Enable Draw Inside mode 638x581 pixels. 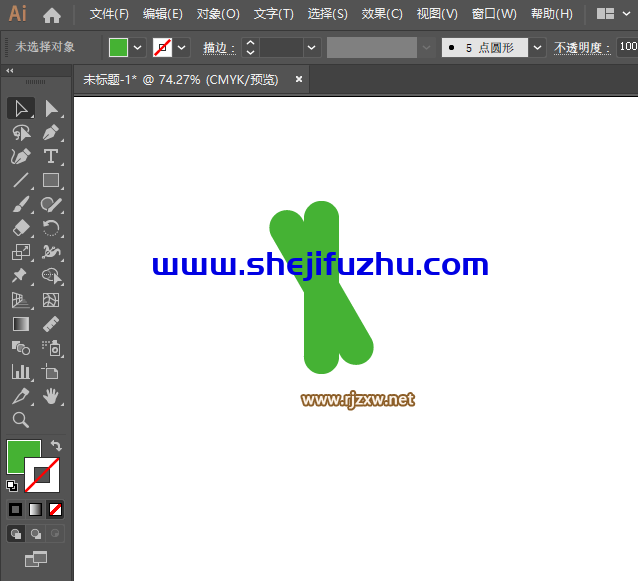pyautogui.click(x=55, y=533)
